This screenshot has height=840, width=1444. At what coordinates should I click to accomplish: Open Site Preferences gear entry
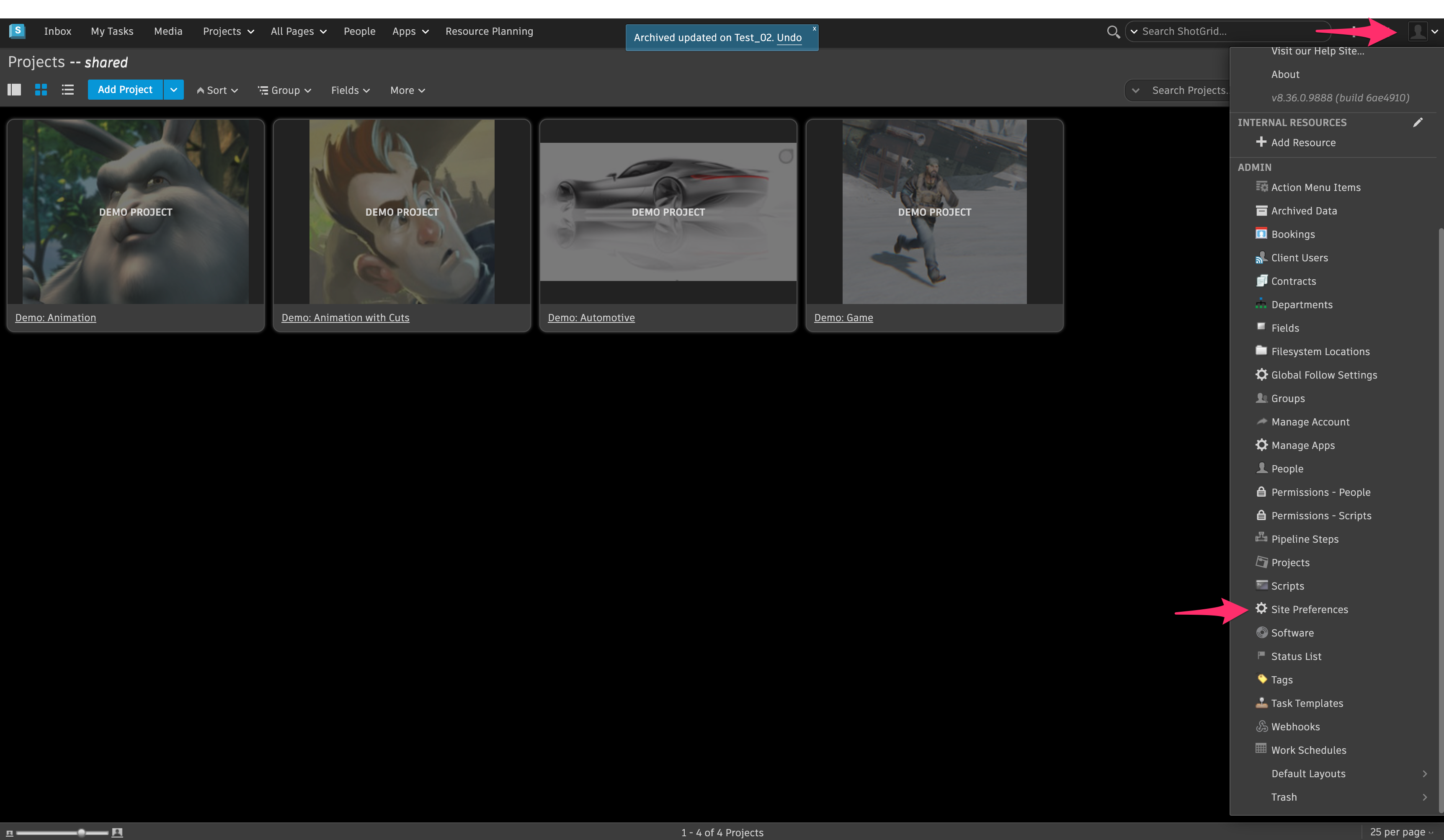1309,609
